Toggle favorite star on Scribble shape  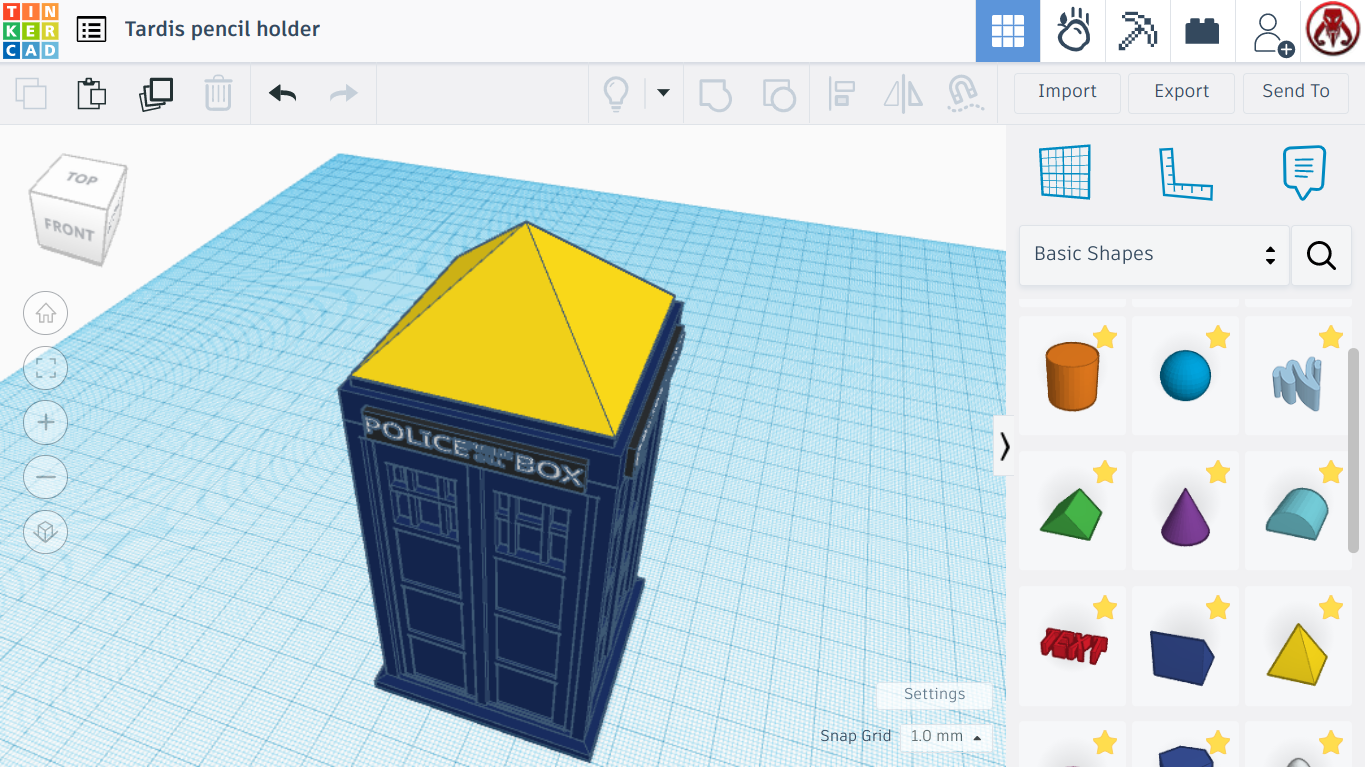click(x=1331, y=337)
